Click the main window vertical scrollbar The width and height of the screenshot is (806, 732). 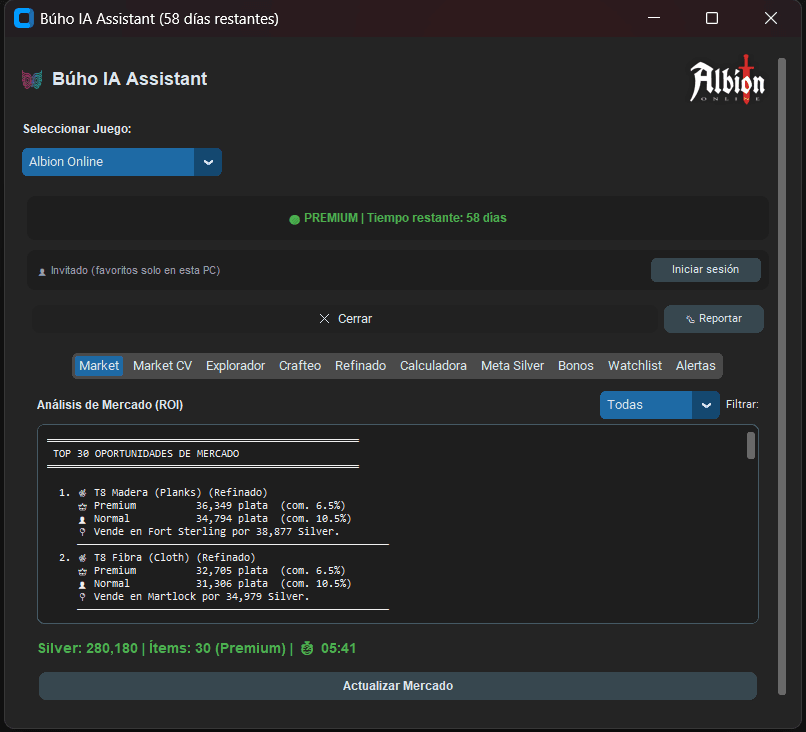point(782,376)
